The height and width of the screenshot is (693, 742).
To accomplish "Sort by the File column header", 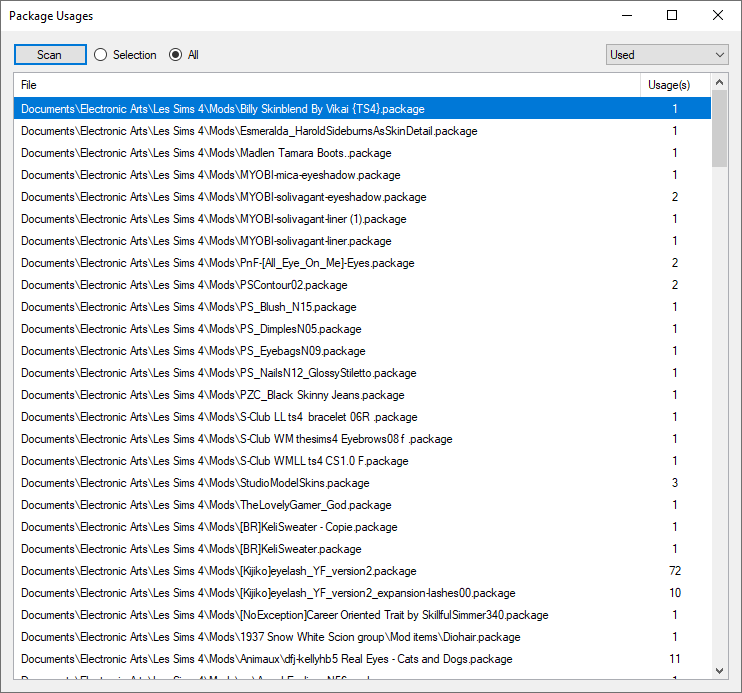I will 327,85.
